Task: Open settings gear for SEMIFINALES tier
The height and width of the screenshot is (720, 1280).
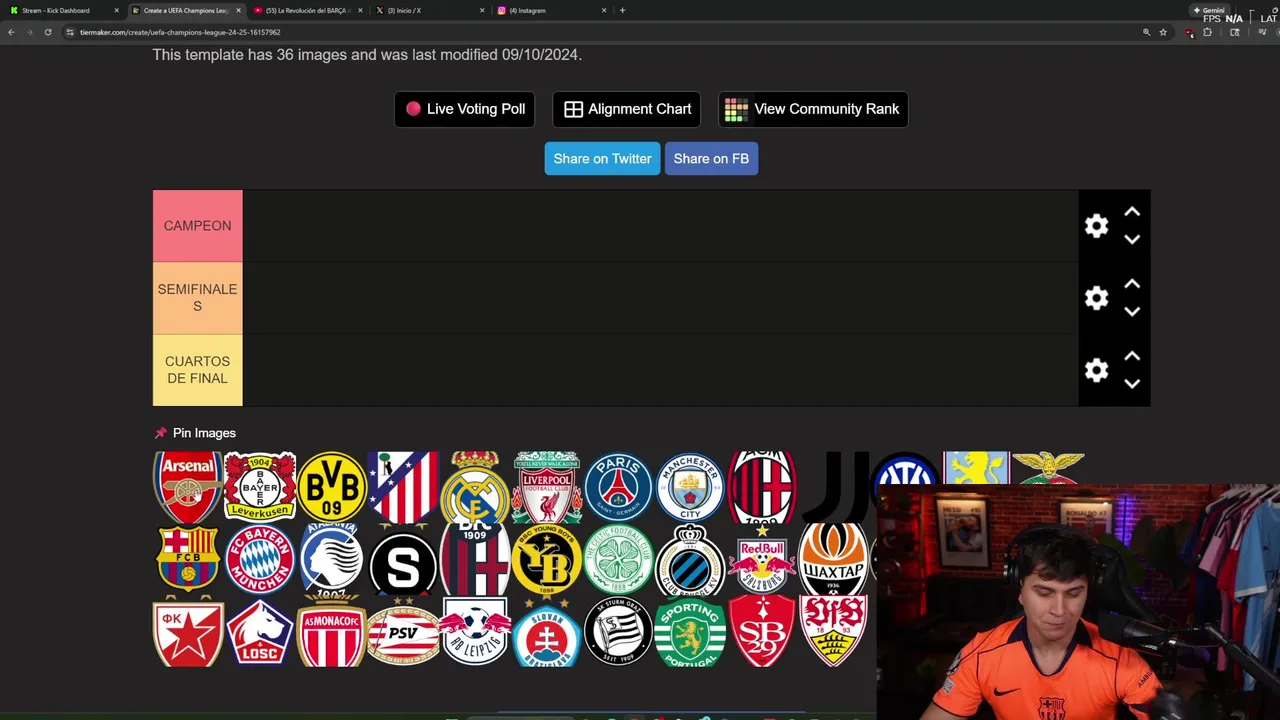Action: (x=1097, y=298)
